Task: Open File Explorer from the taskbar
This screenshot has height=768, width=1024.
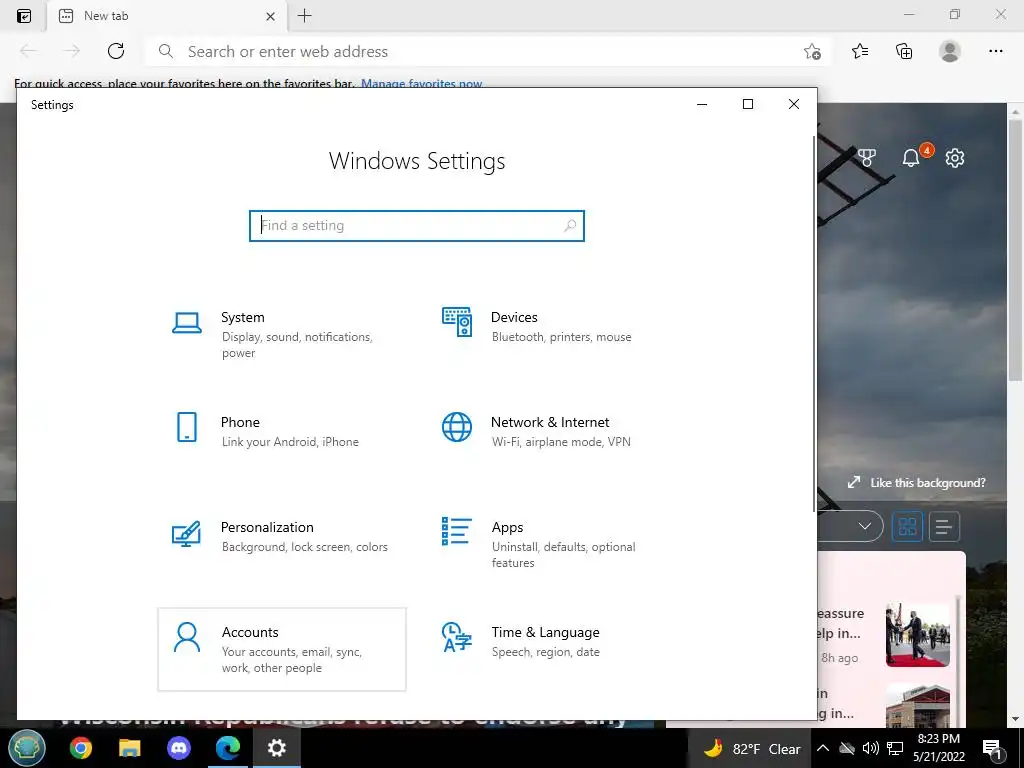Action: coord(130,748)
